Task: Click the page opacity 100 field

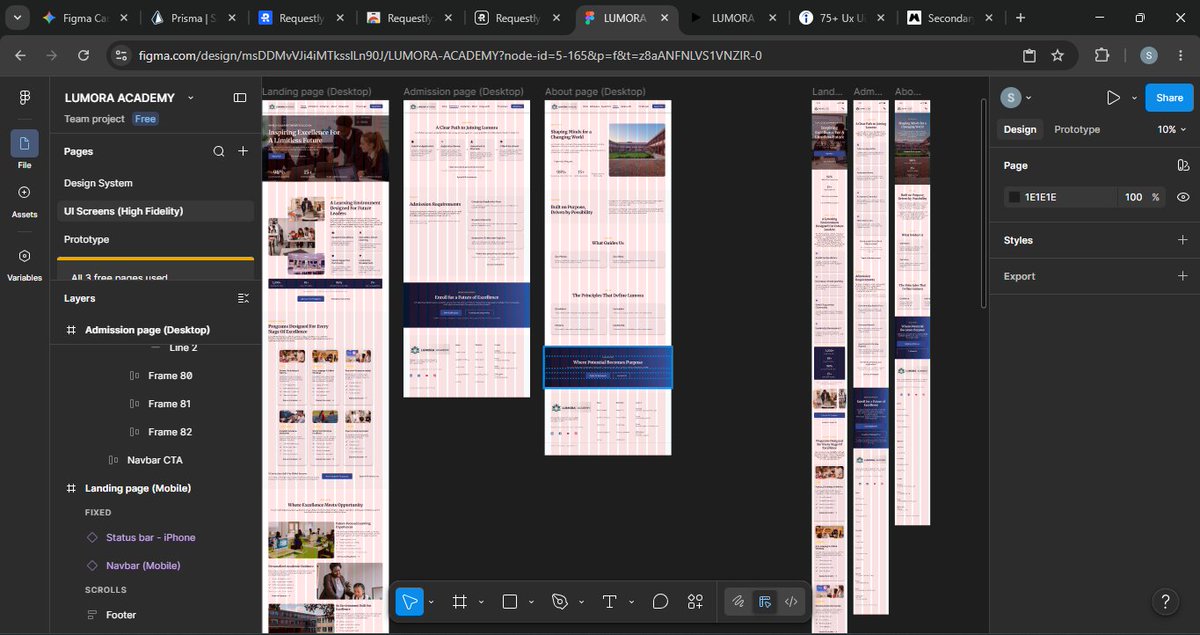Action: (1133, 197)
